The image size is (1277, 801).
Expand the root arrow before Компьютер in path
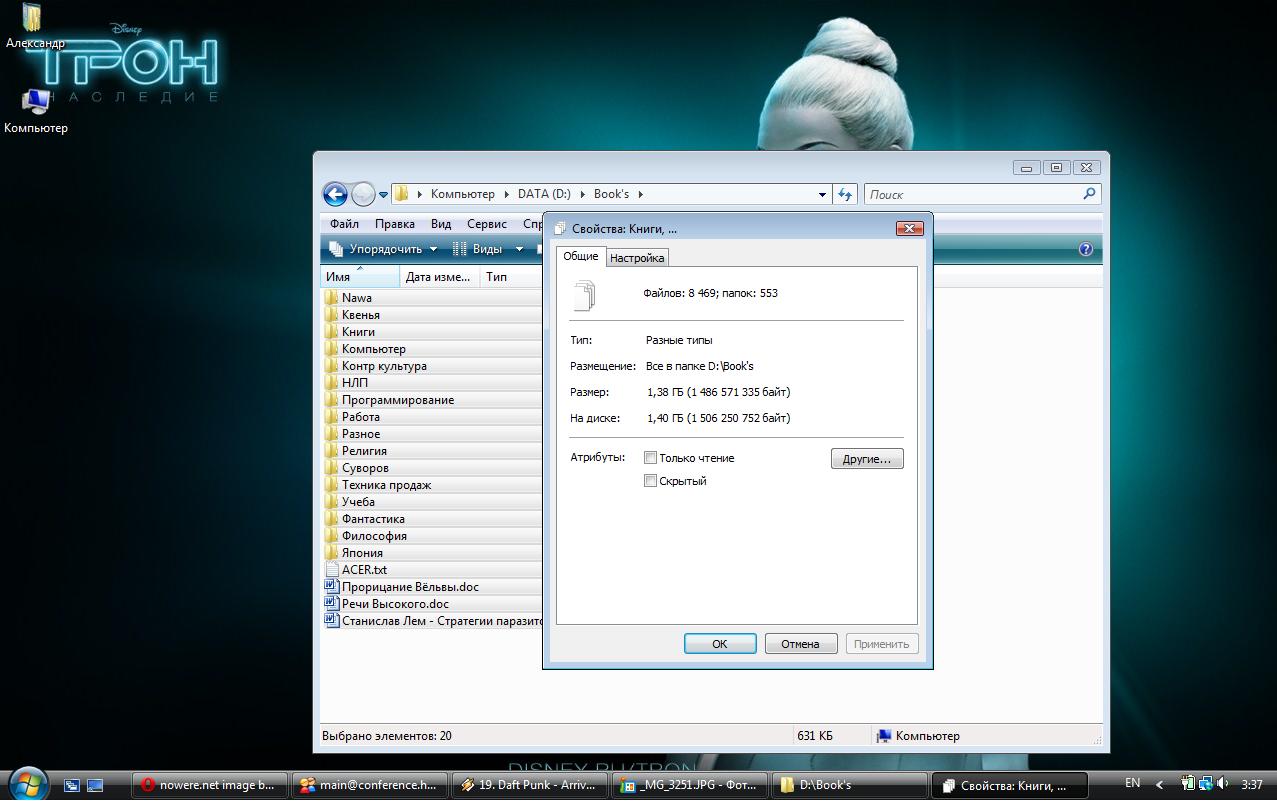pyautogui.click(x=420, y=195)
